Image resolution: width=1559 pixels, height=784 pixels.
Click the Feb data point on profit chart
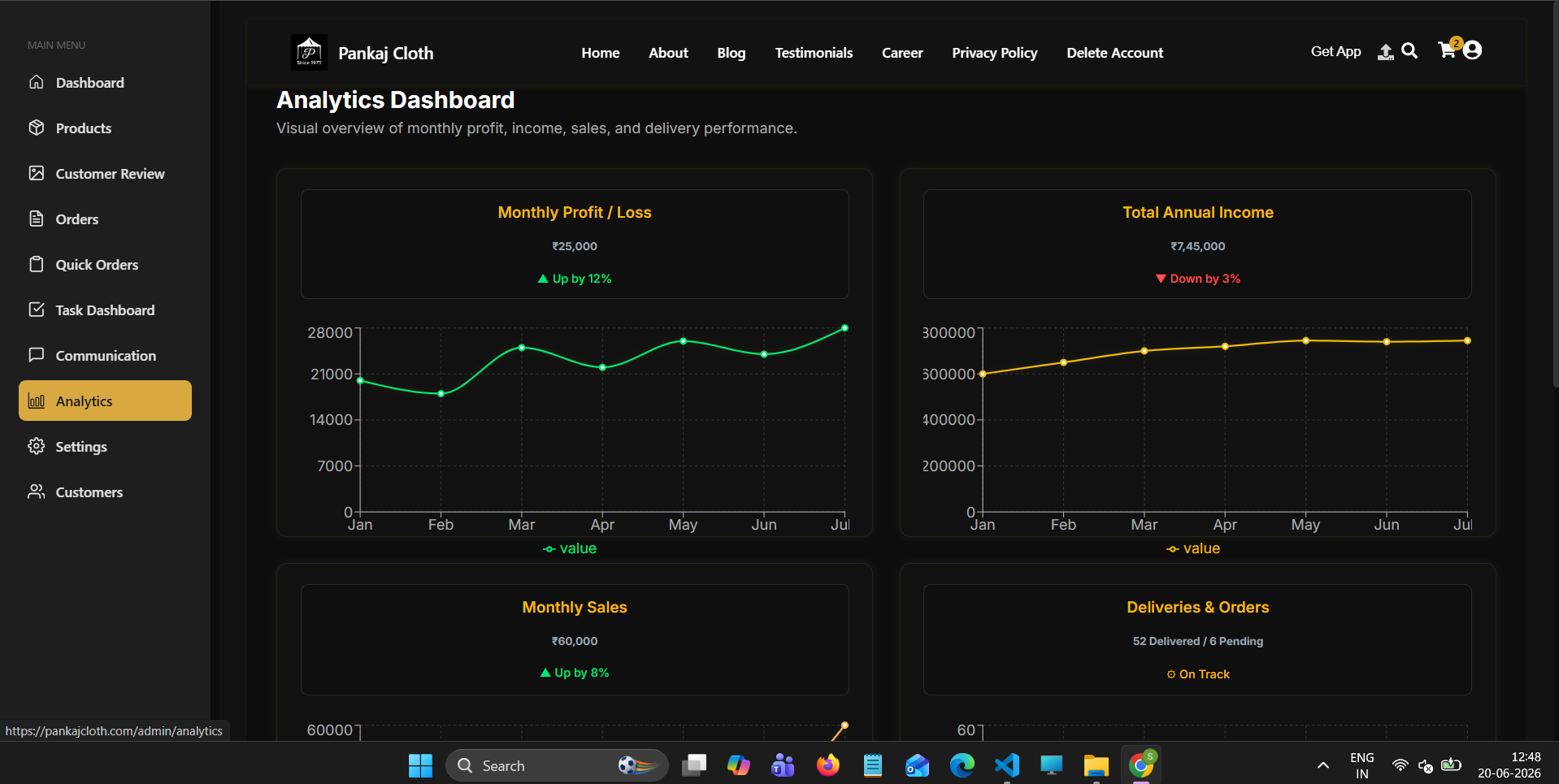[441, 394]
